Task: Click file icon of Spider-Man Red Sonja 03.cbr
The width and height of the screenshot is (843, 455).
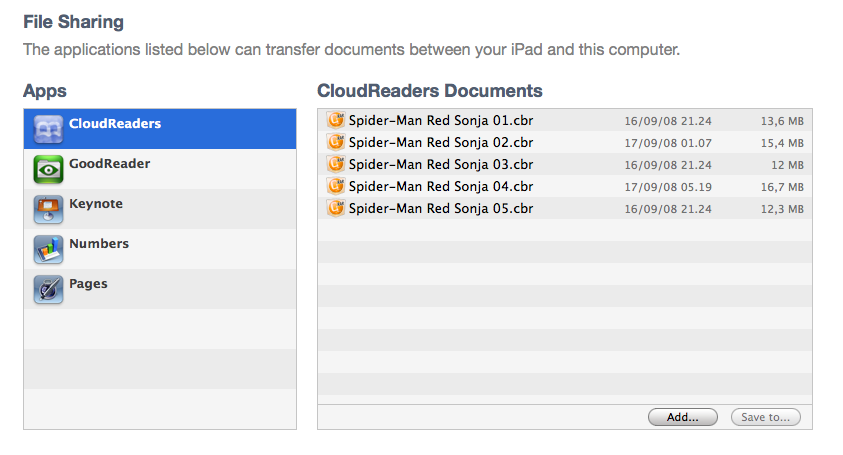Action: (x=335, y=164)
